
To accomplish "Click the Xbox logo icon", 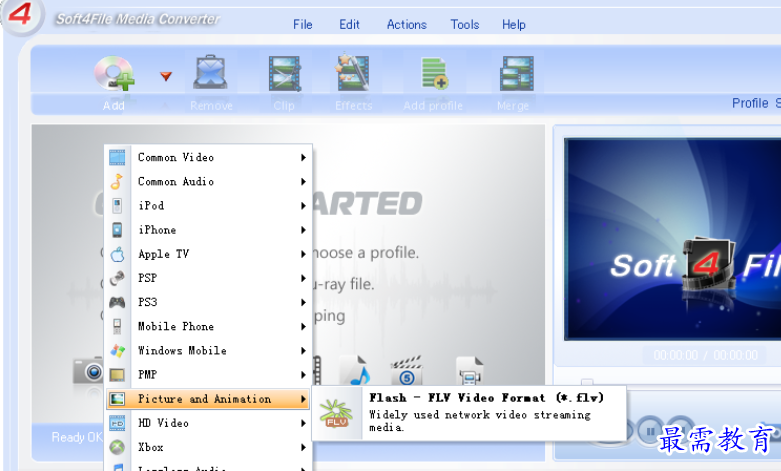I will click(x=117, y=447).
